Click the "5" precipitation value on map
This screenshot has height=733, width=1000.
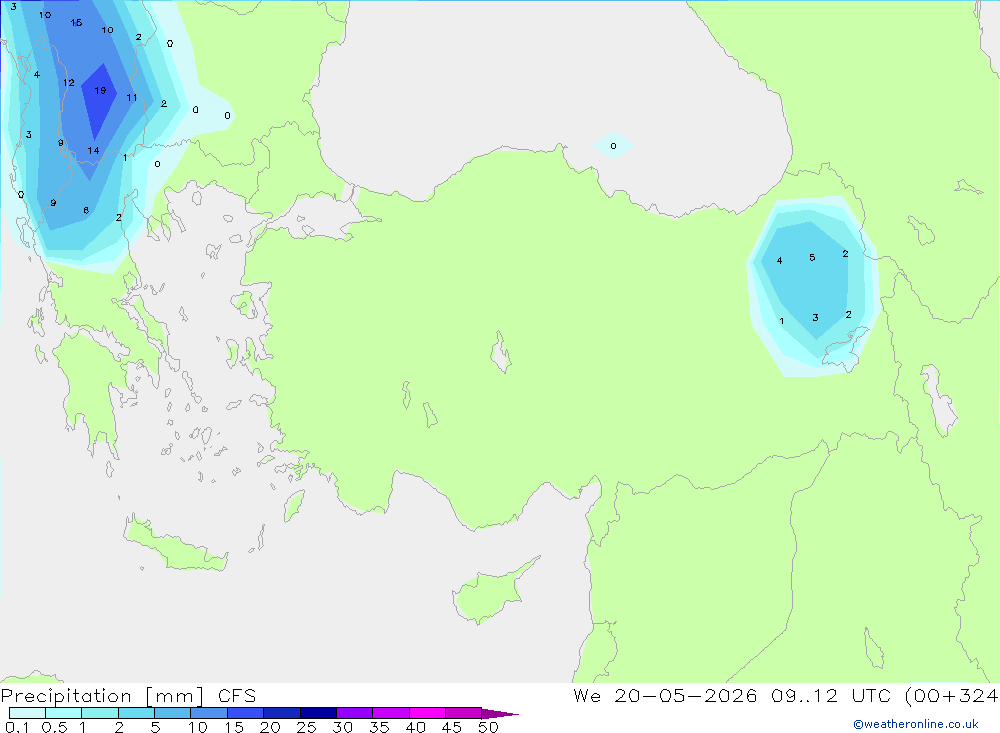[x=812, y=258]
